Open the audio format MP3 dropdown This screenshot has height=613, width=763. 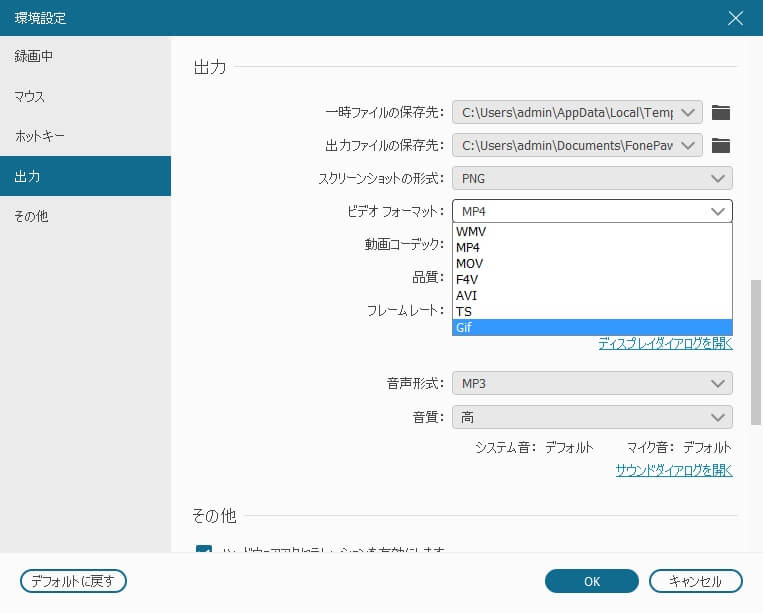click(x=592, y=383)
